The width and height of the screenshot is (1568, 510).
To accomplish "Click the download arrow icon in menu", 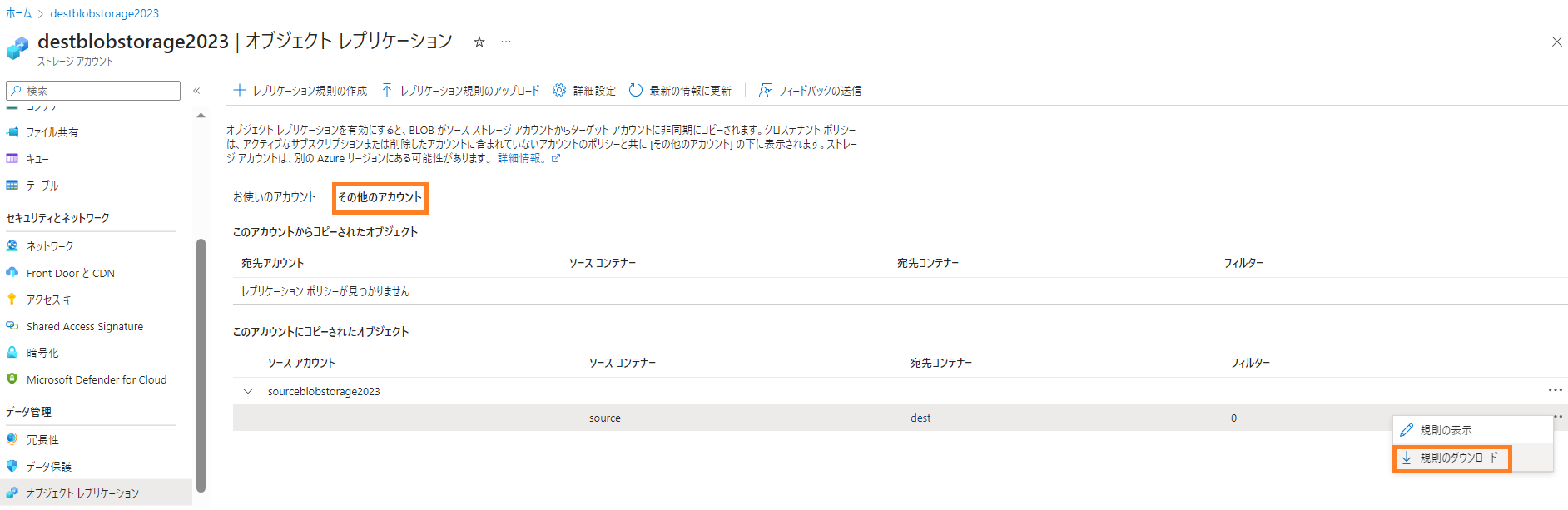I will pos(1407,458).
